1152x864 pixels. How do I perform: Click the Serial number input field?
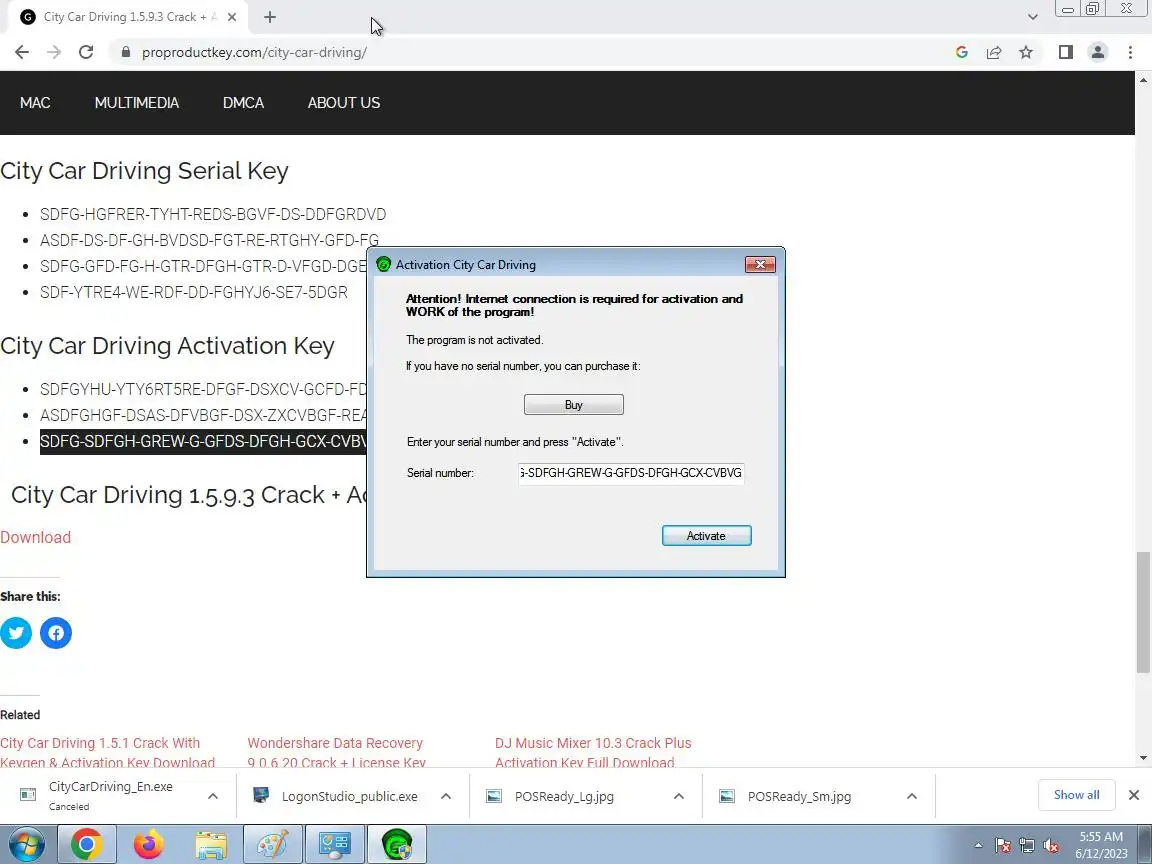click(631, 472)
